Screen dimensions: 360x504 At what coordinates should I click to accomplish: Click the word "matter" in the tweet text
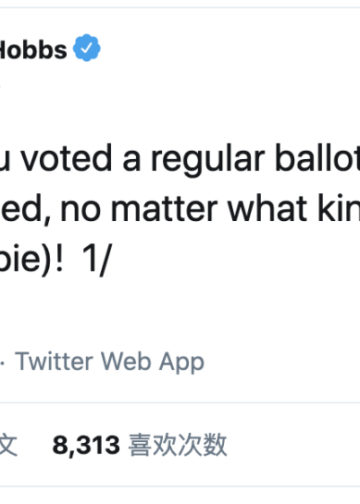164,209
